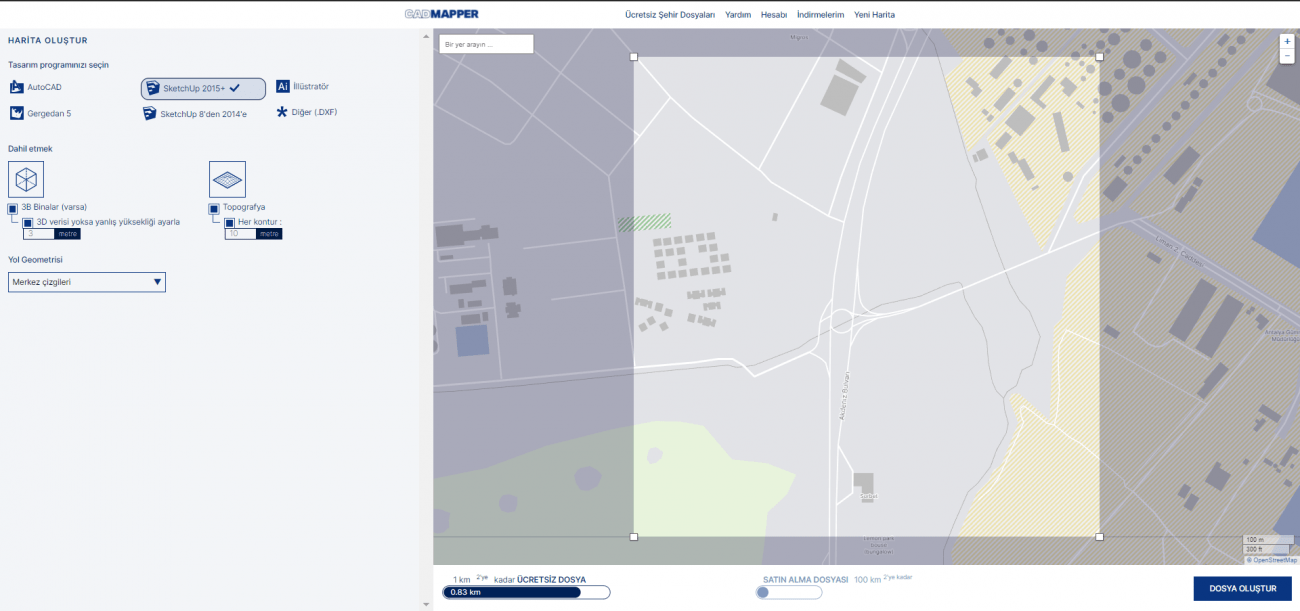Toggle the 3B Binalar checkbox
The image size is (1300, 611).
pos(13,208)
